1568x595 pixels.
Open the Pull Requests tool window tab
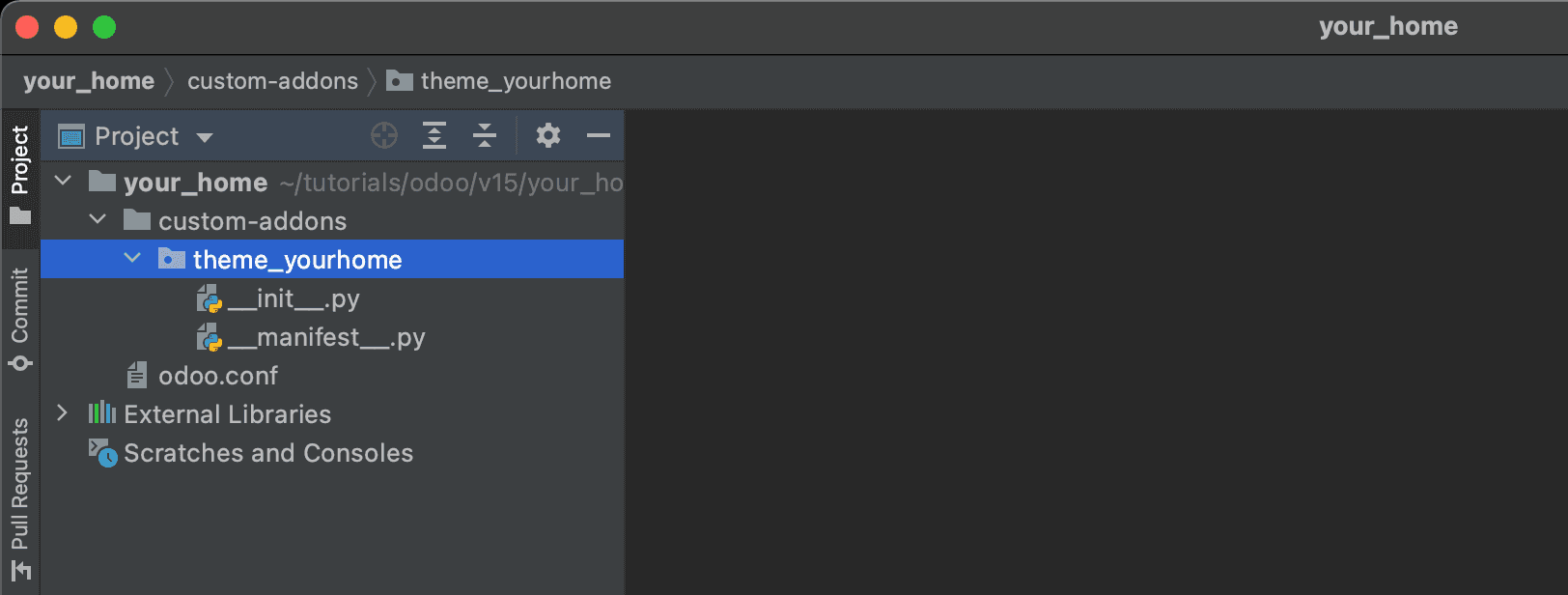click(20, 499)
